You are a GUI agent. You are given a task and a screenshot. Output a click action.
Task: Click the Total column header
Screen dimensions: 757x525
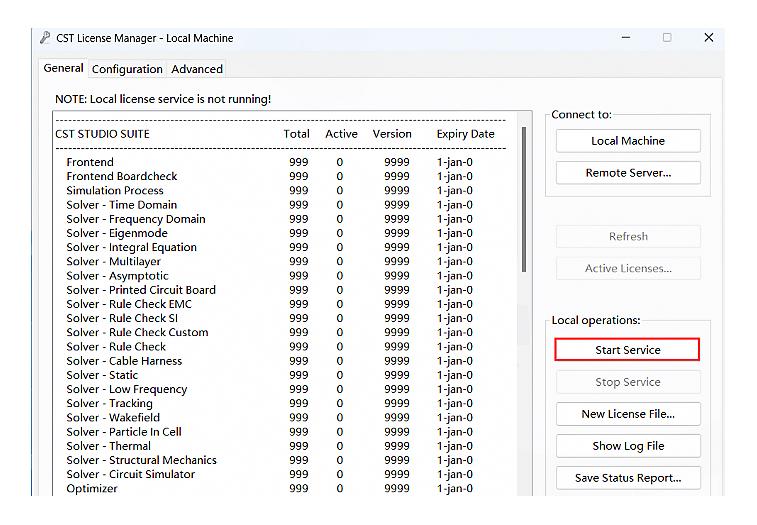296,134
